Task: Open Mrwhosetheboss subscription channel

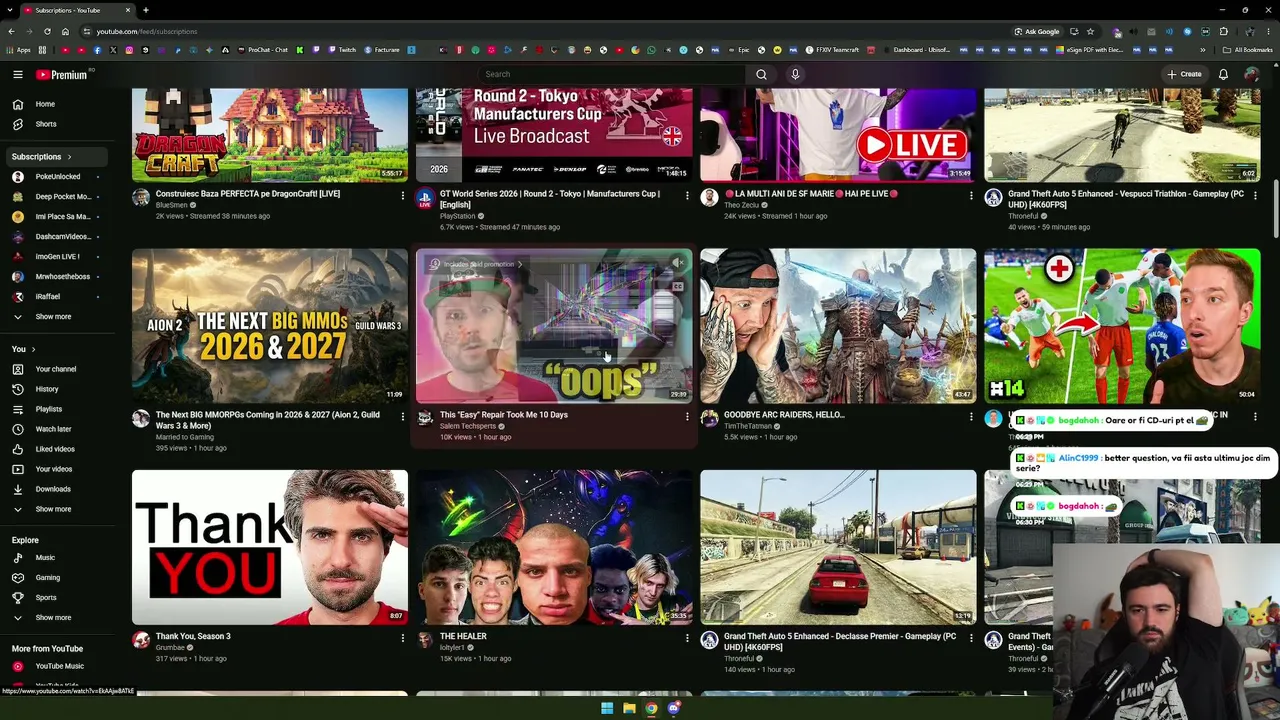Action: point(63,277)
